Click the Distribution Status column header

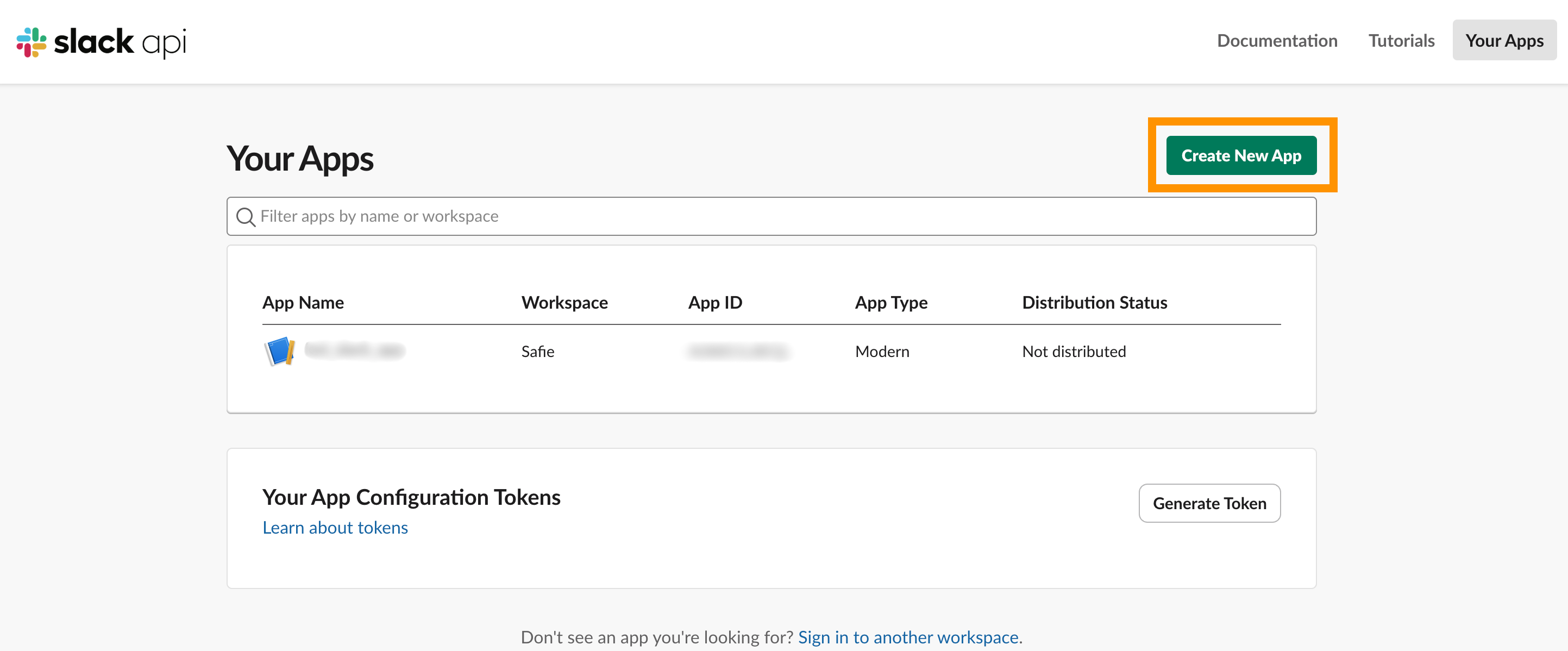click(1094, 303)
